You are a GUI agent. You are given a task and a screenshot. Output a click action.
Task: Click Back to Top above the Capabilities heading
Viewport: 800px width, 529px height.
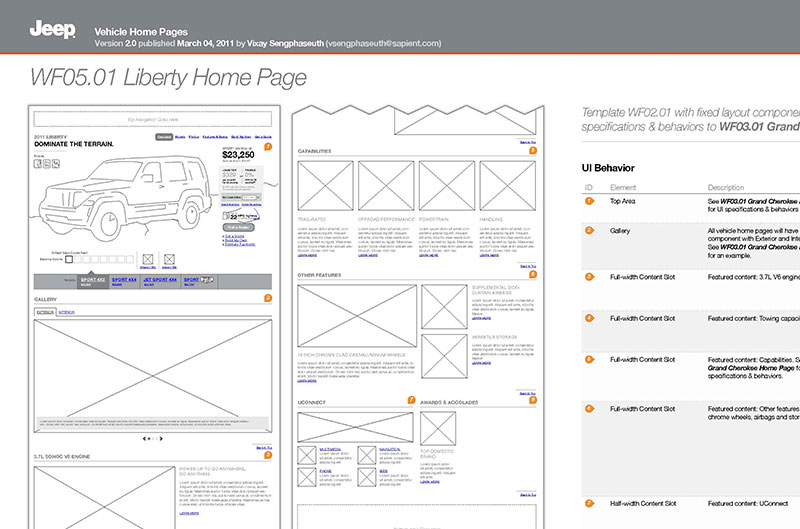pos(528,142)
